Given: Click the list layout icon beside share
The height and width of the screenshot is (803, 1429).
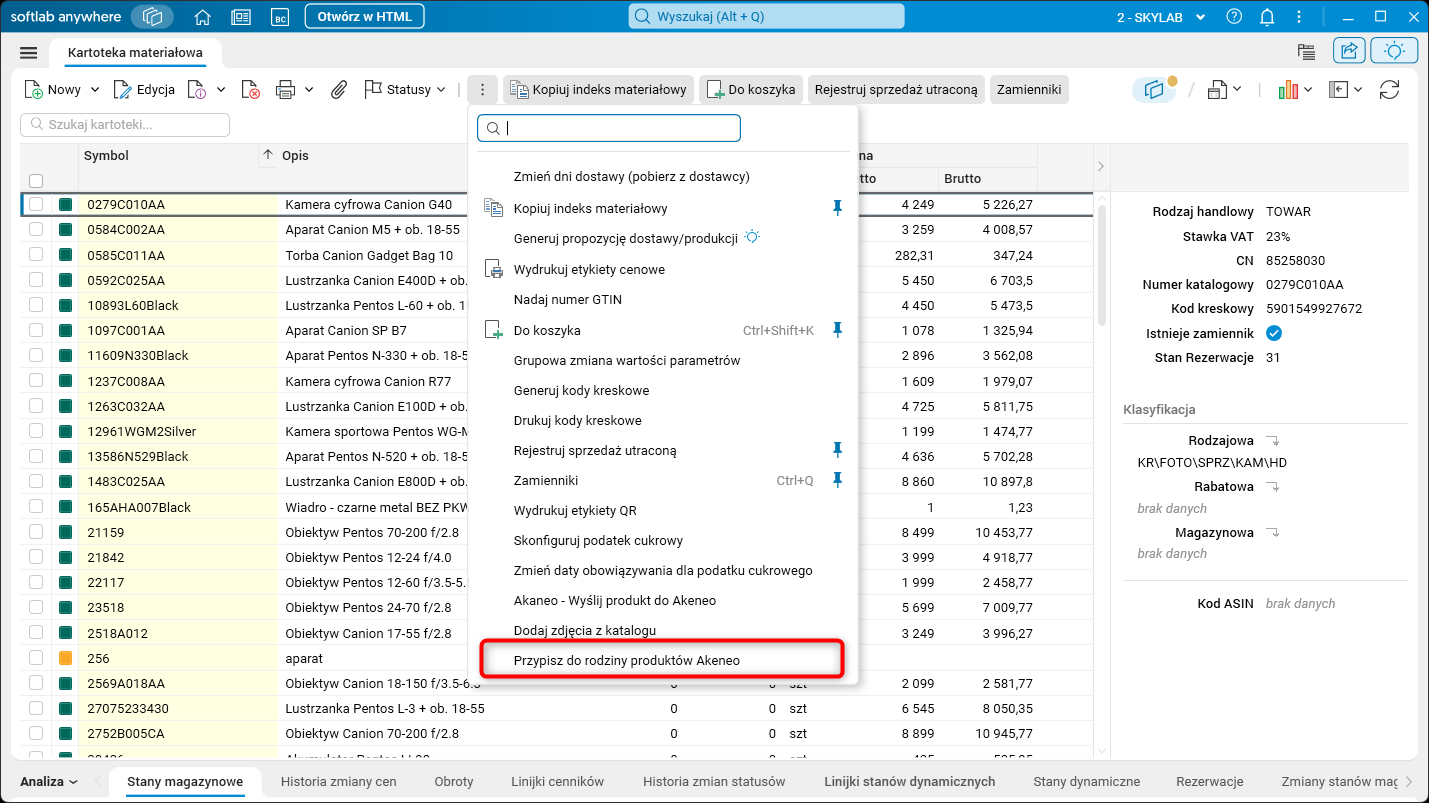Looking at the screenshot, I should point(1306,52).
